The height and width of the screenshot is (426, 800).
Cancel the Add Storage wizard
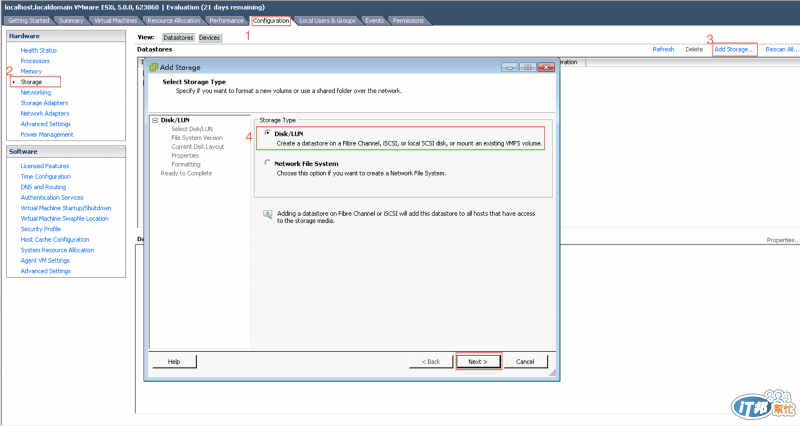coord(525,361)
